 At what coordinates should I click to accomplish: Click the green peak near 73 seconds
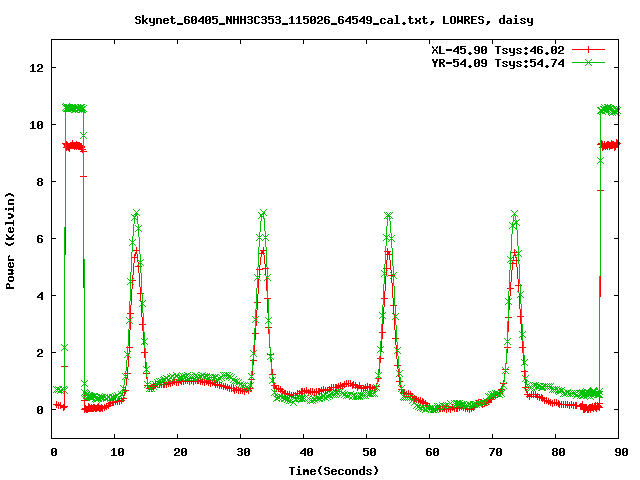coord(514,214)
